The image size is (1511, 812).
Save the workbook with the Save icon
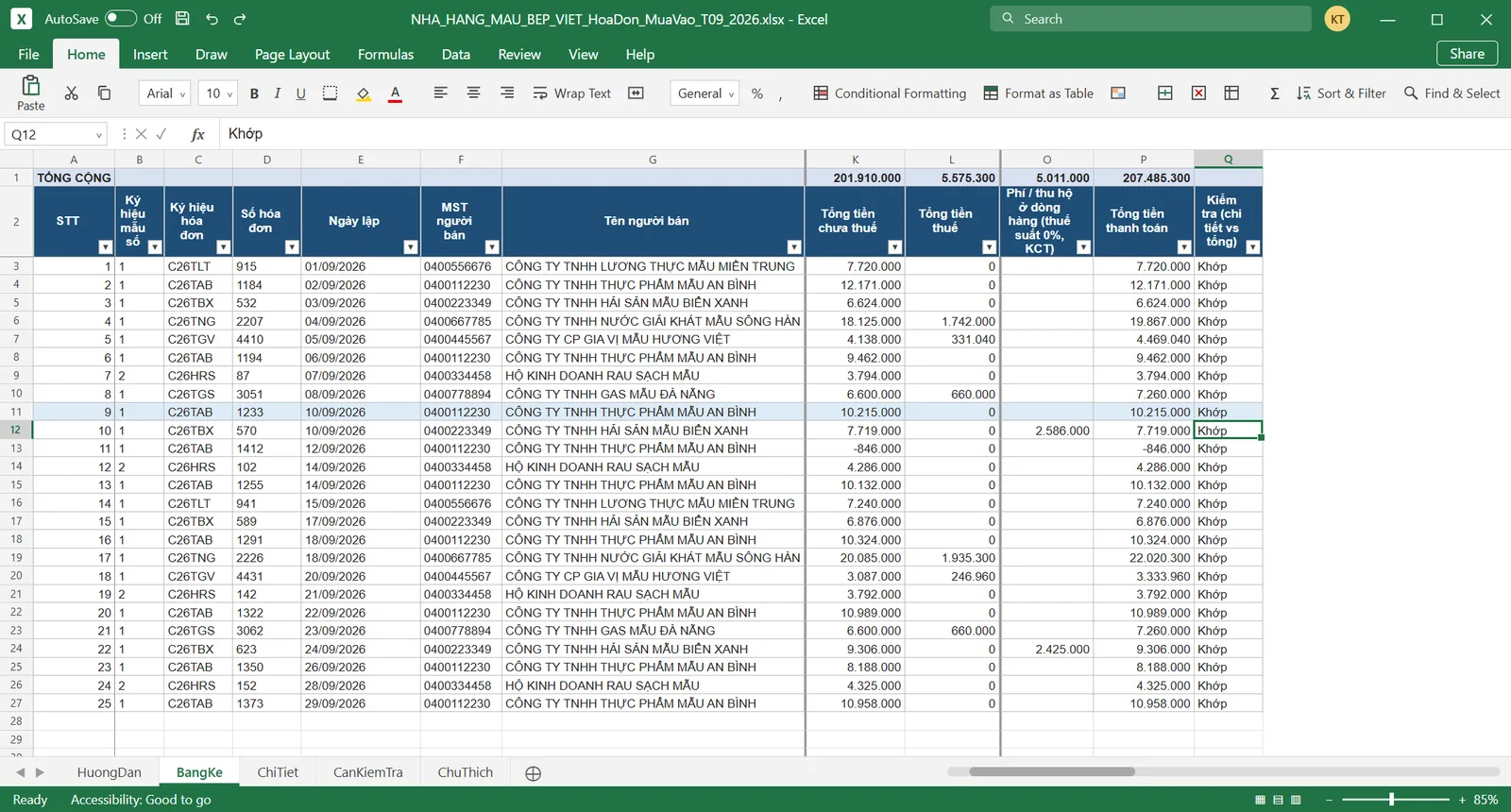coord(182,19)
